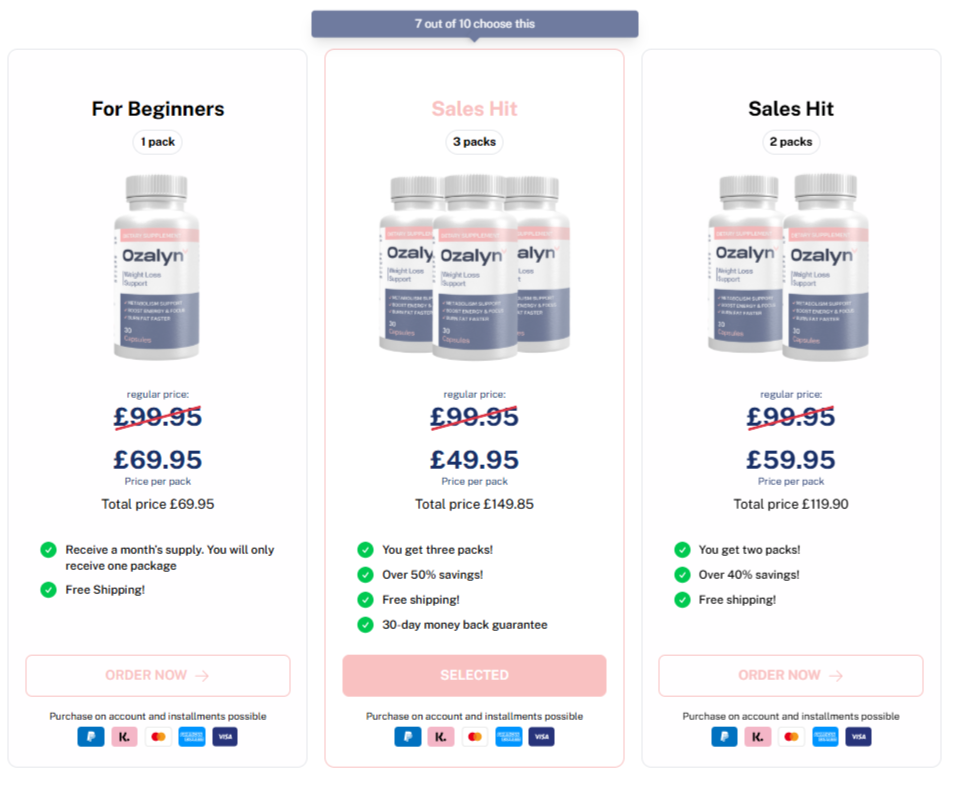Screen dimensions: 958x786
Task: Click the '7 out of 10 choose this' banner
Action: click(x=474, y=23)
